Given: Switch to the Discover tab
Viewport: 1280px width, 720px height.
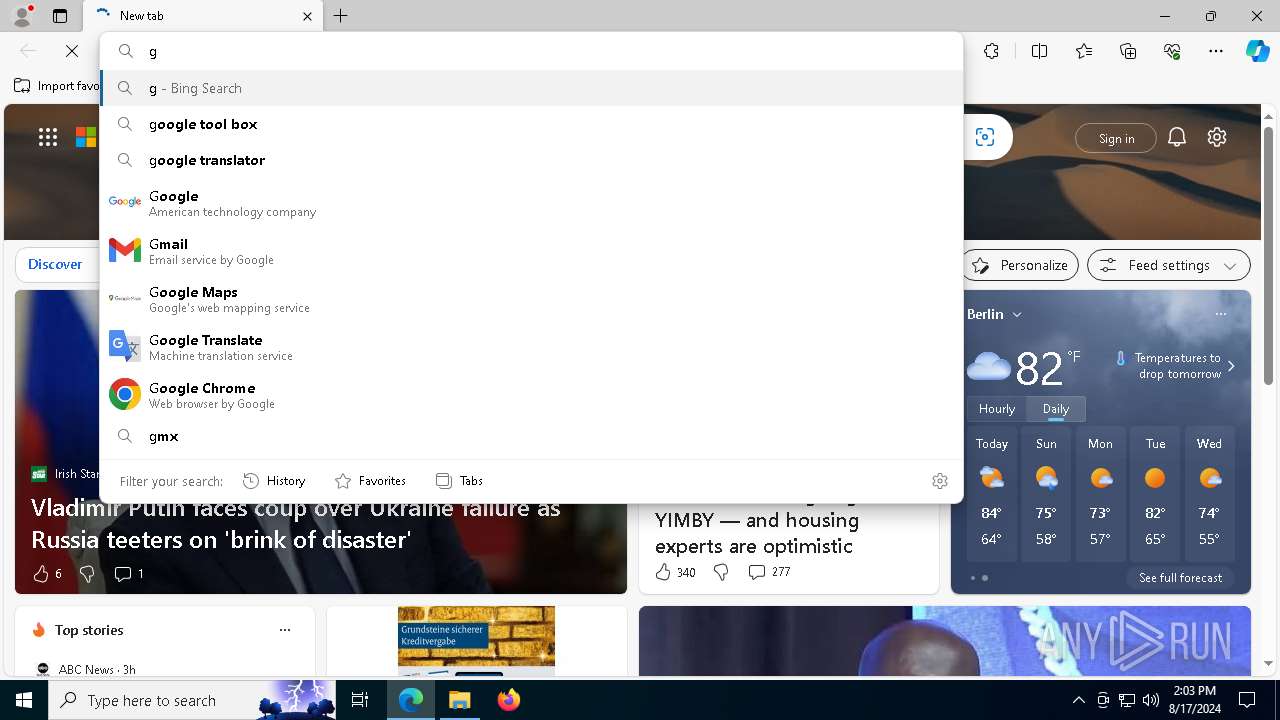Looking at the screenshot, I should [55, 265].
